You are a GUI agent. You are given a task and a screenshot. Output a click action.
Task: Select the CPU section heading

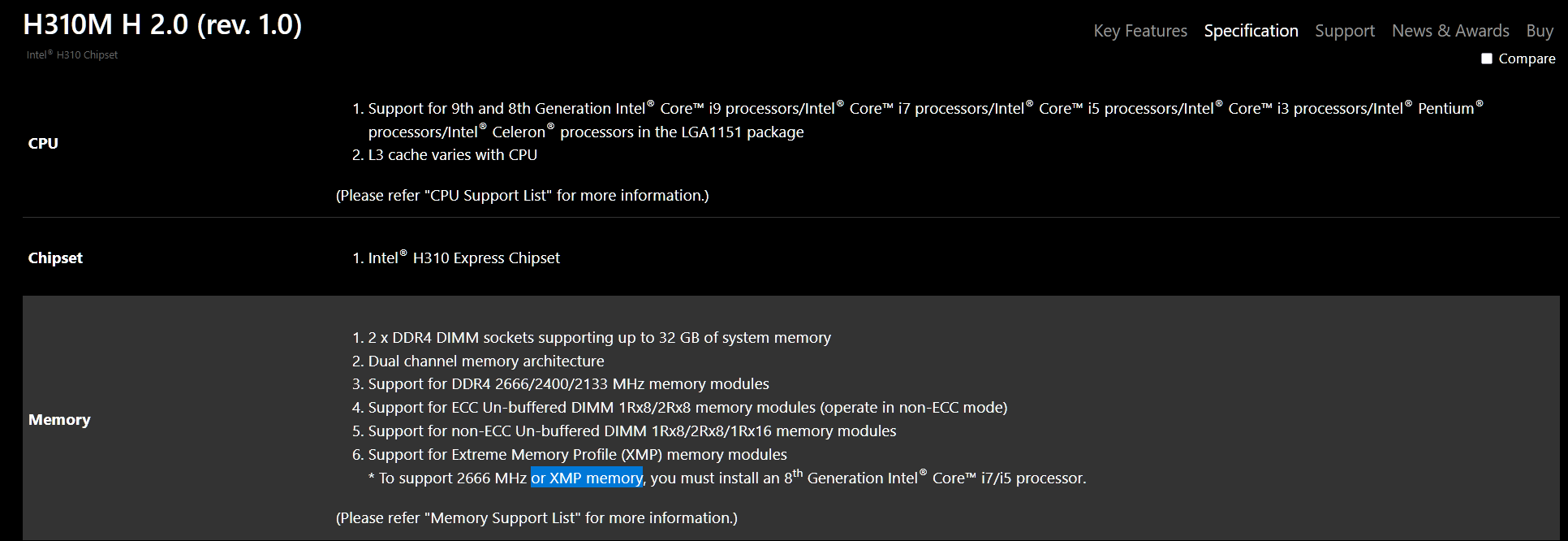pyautogui.click(x=43, y=143)
